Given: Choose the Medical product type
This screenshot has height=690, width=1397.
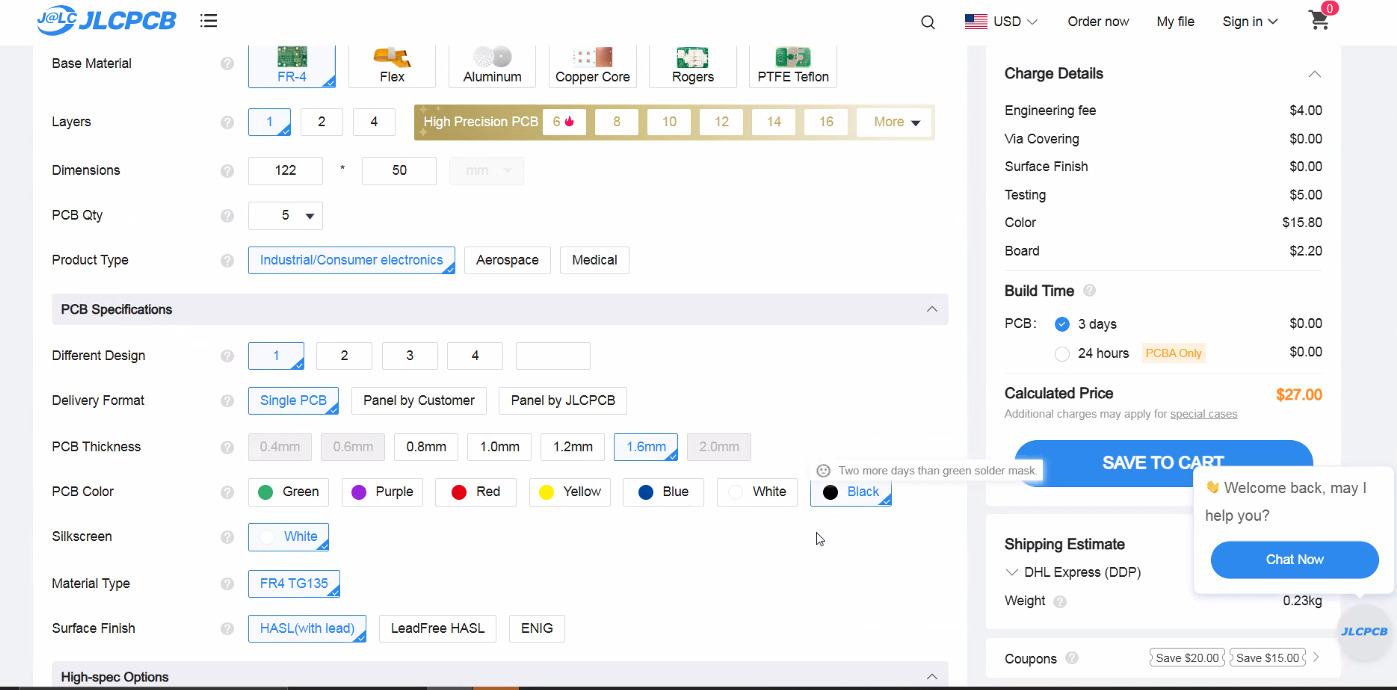Looking at the screenshot, I should coord(594,260).
